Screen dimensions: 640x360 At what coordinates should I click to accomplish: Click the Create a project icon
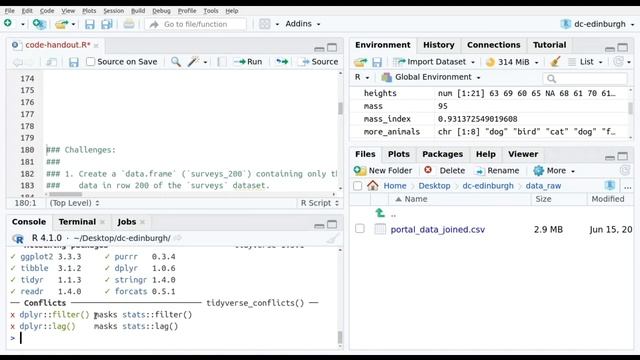(x=39, y=24)
